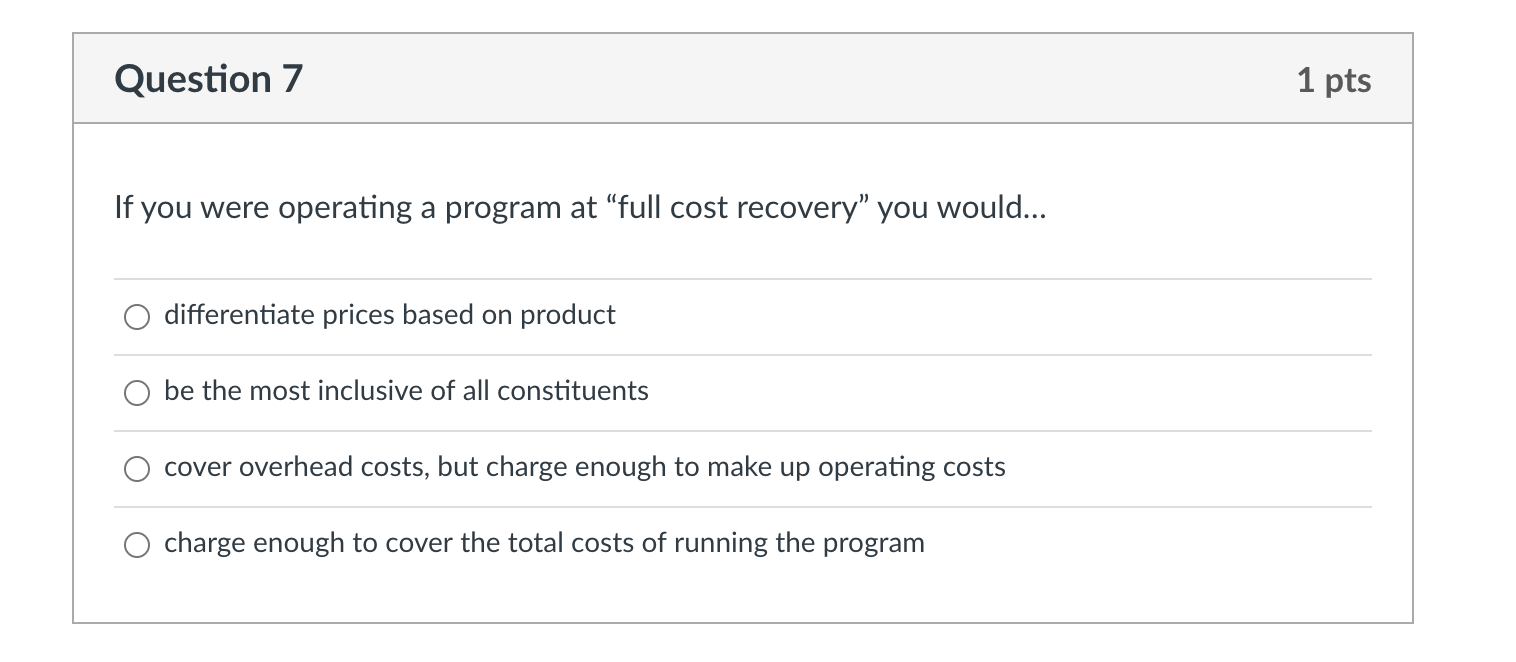The height and width of the screenshot is (662, 1516).
Task: Click the question prompt text
Action: [580, 207]
